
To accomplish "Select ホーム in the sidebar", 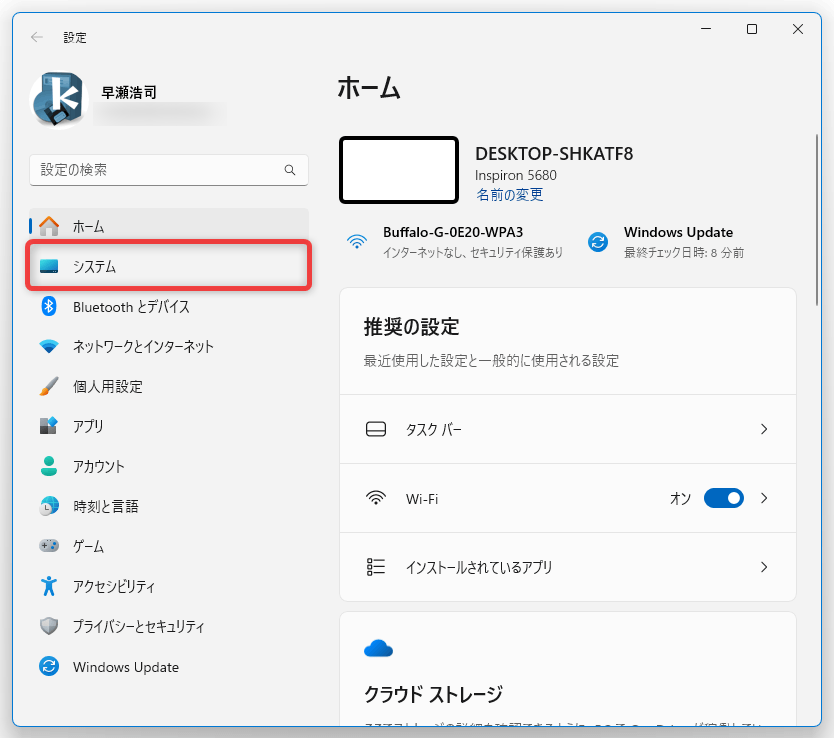I will click(169, 226).
